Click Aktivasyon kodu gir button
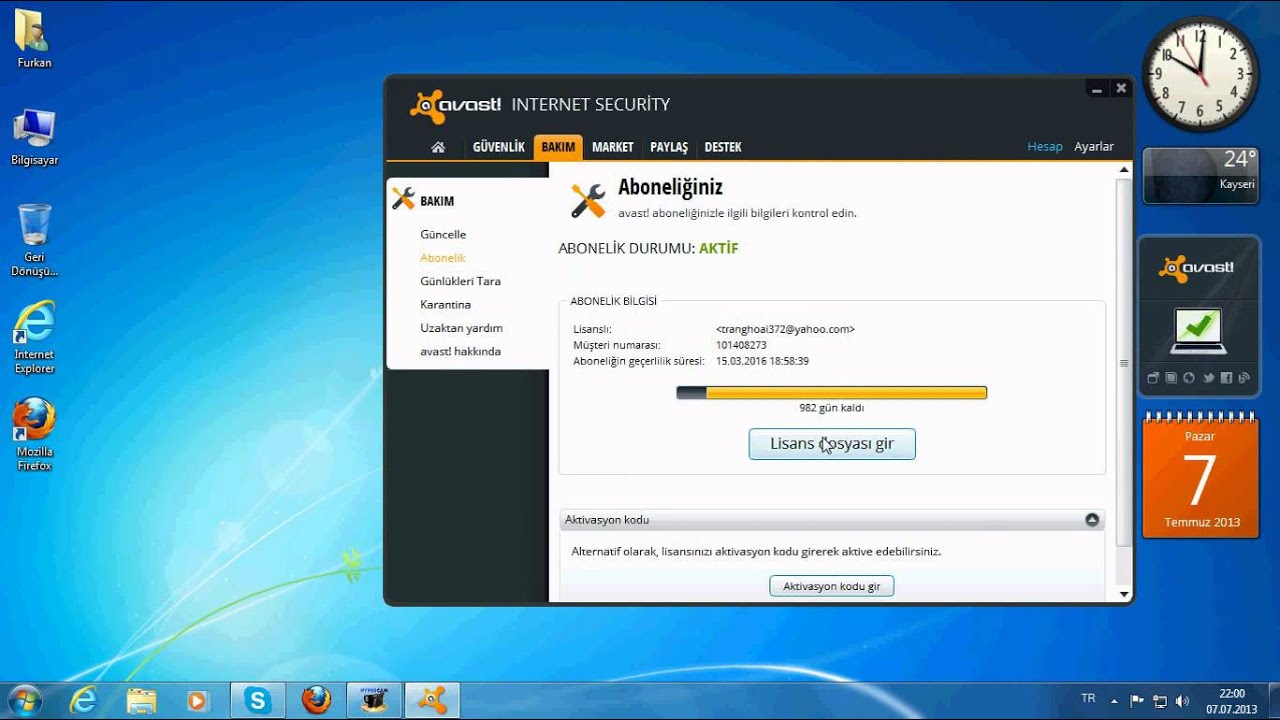1280x720 pixels. pos(832,586)
